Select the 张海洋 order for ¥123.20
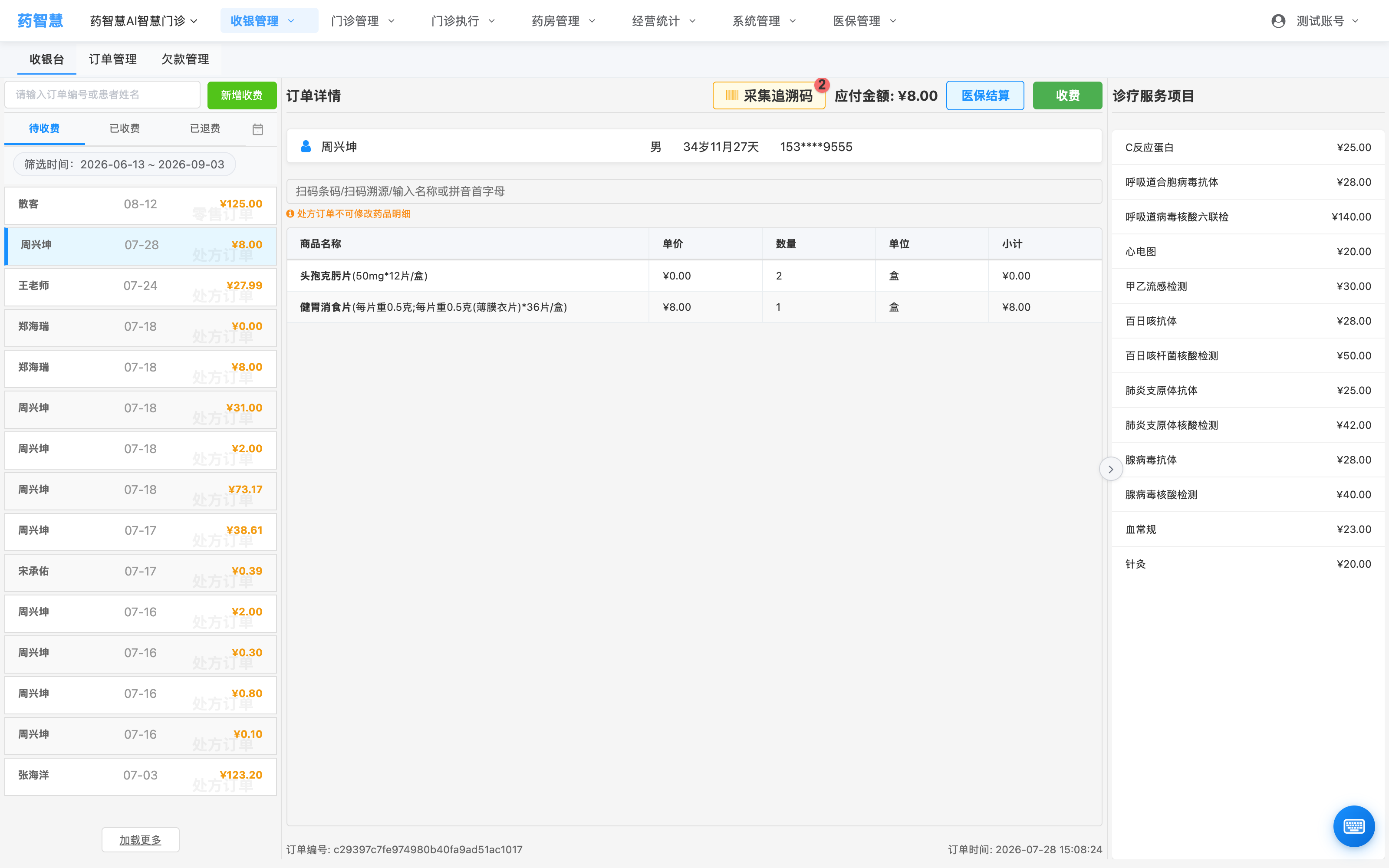1389x868 pixels. coord(141,776)
